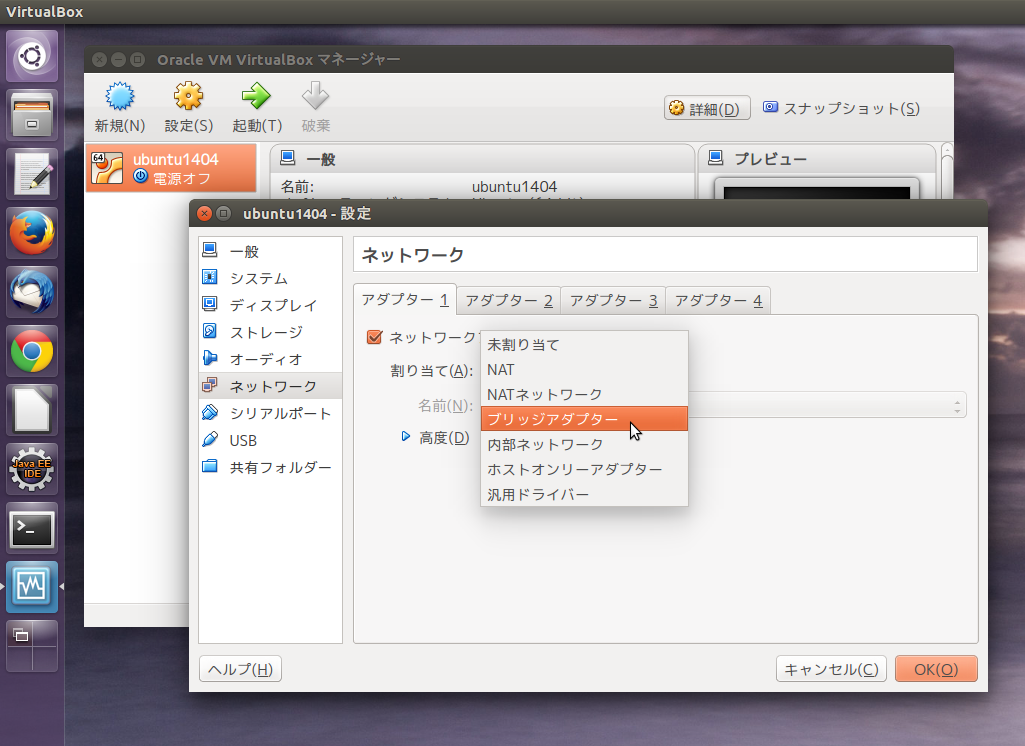Open 共有フォルダー category in settings sidebar
This screenshot has width=1025, height=746.
pyautogui.click(x=270, y=467)
